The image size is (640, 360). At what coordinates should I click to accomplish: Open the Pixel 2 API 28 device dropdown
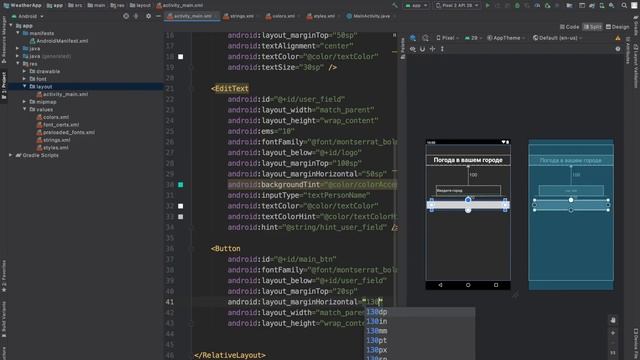[x=457, y=5]
